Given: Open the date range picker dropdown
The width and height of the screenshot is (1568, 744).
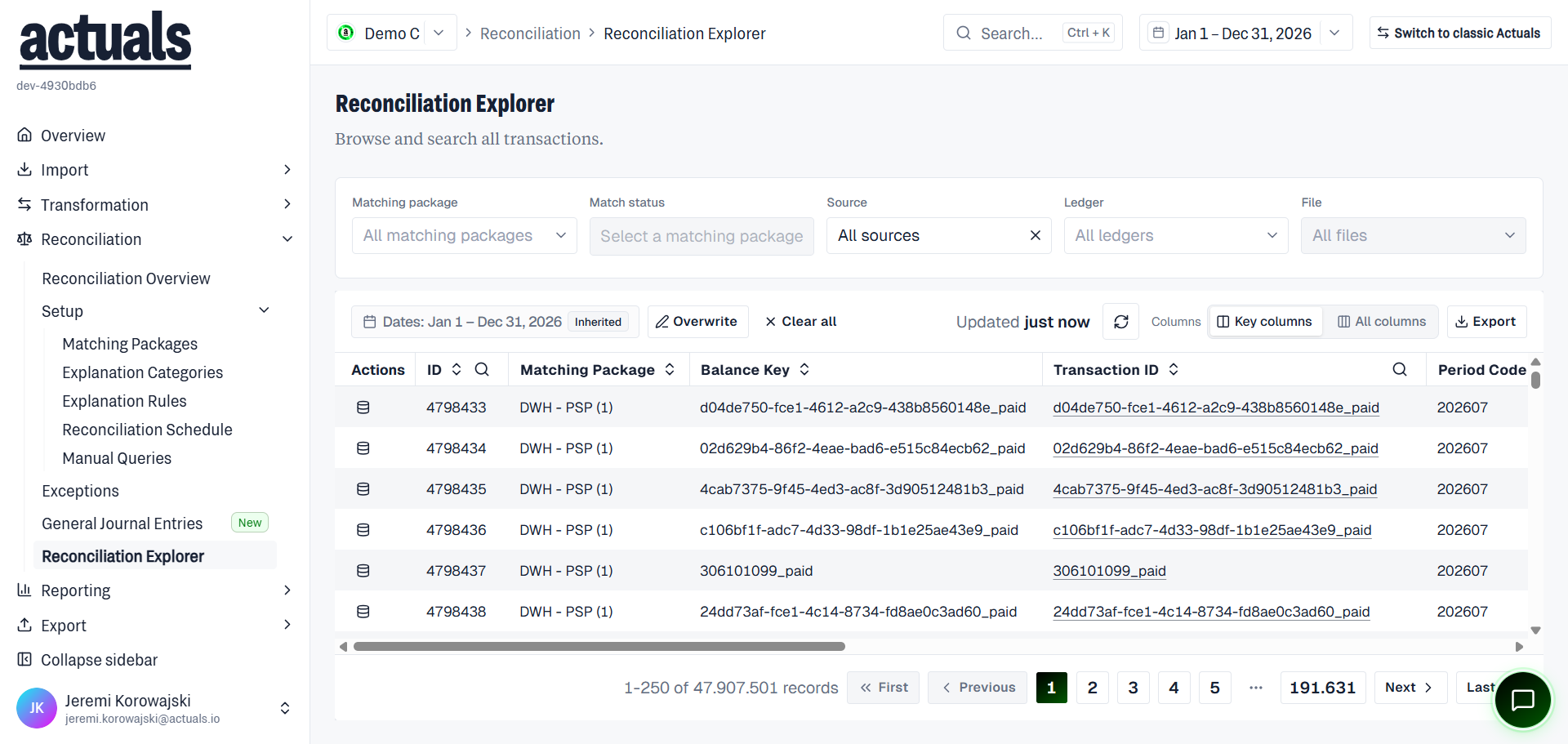Looking at the screenshot, I should [1245, 33].
